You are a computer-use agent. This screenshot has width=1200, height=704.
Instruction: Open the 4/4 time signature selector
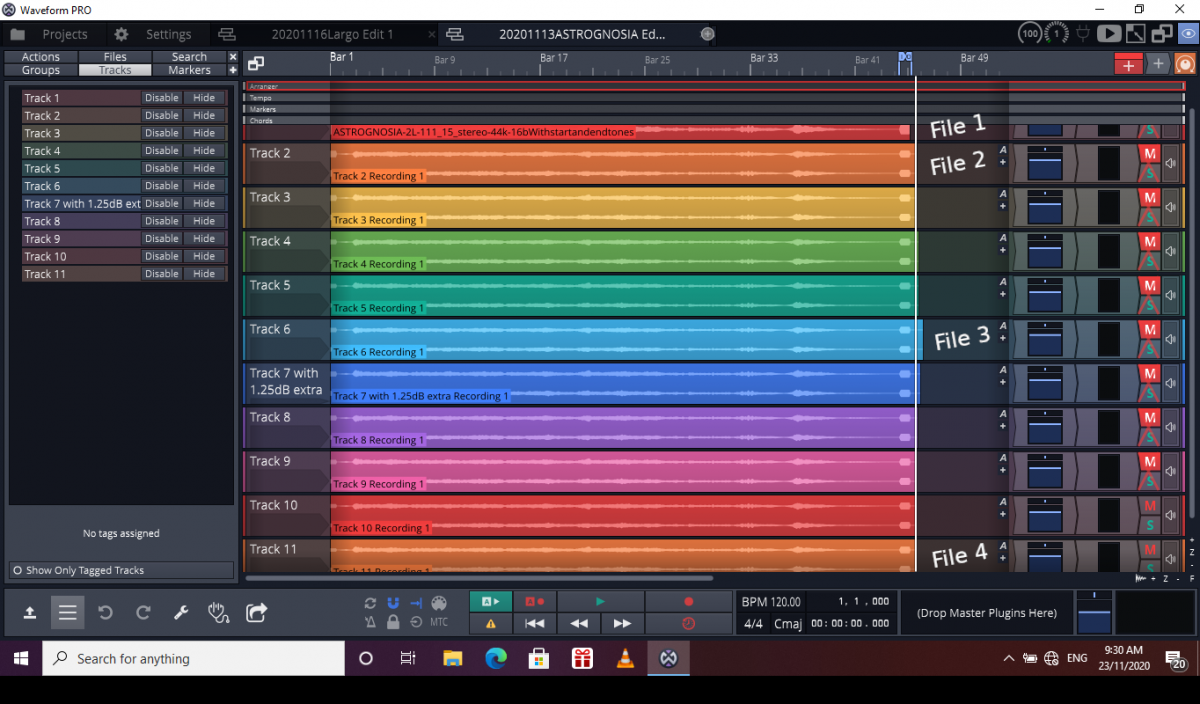click(x=754, y=623)
